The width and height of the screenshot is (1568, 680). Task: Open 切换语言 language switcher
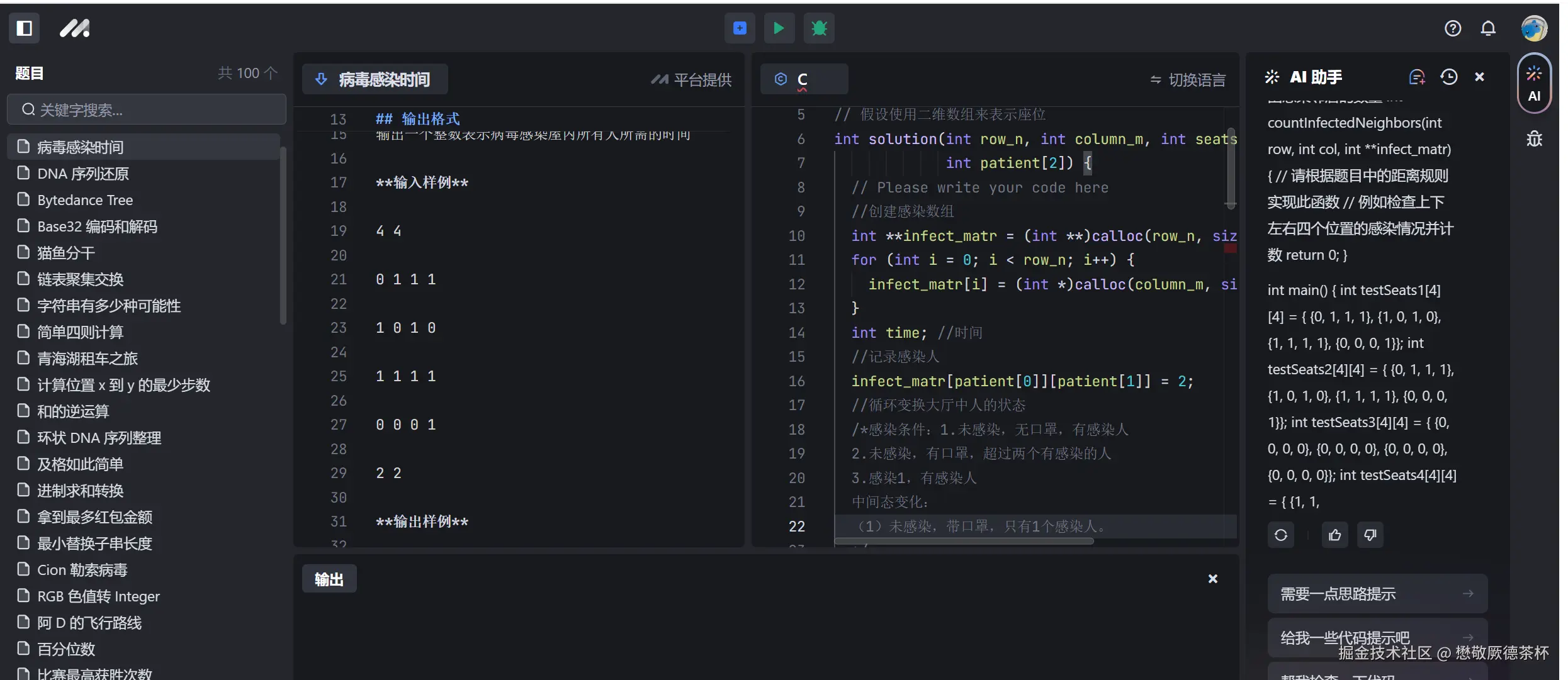coord(1188,80)
